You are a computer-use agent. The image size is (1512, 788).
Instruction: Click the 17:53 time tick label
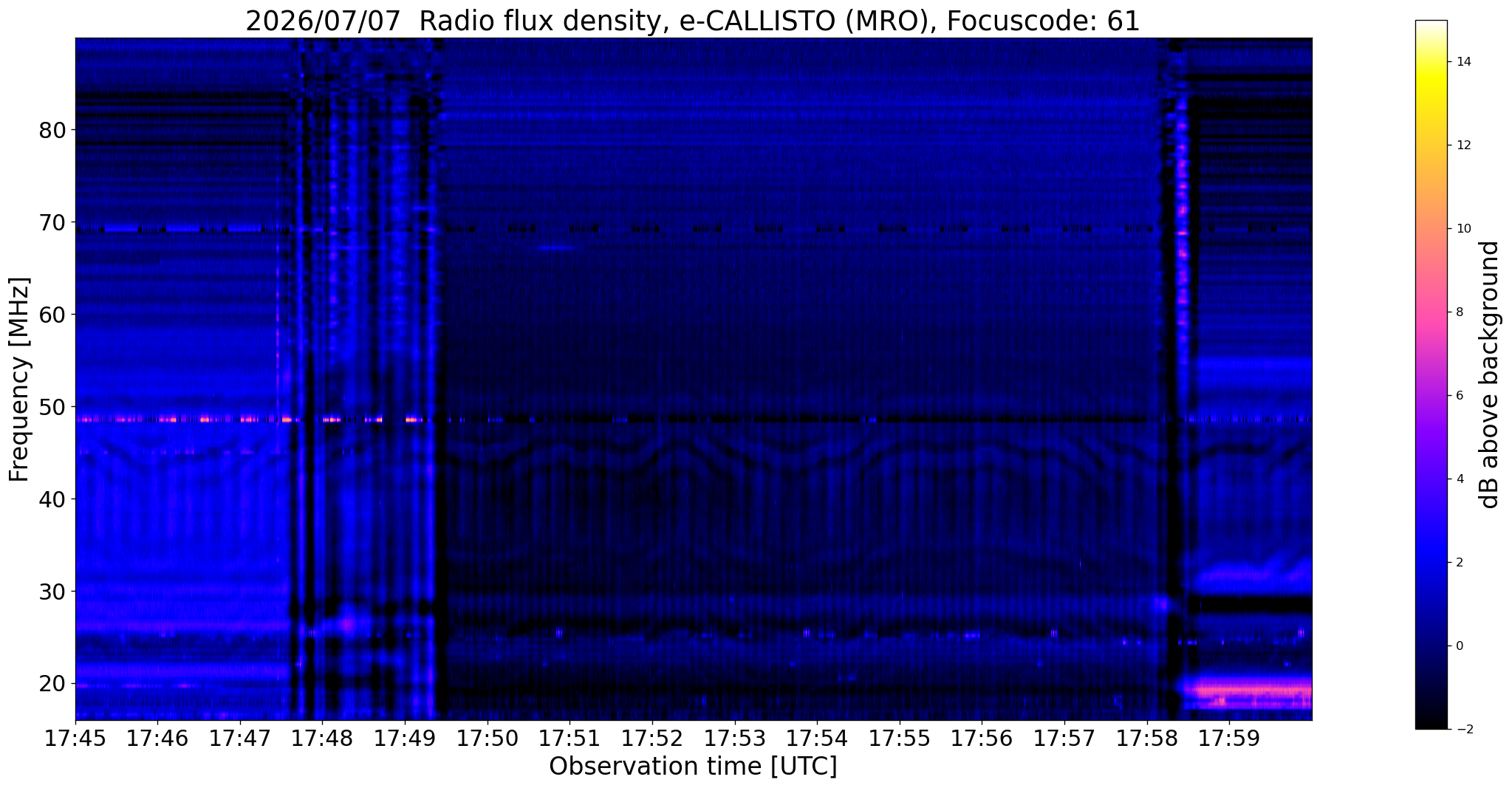tap(735, 739)
